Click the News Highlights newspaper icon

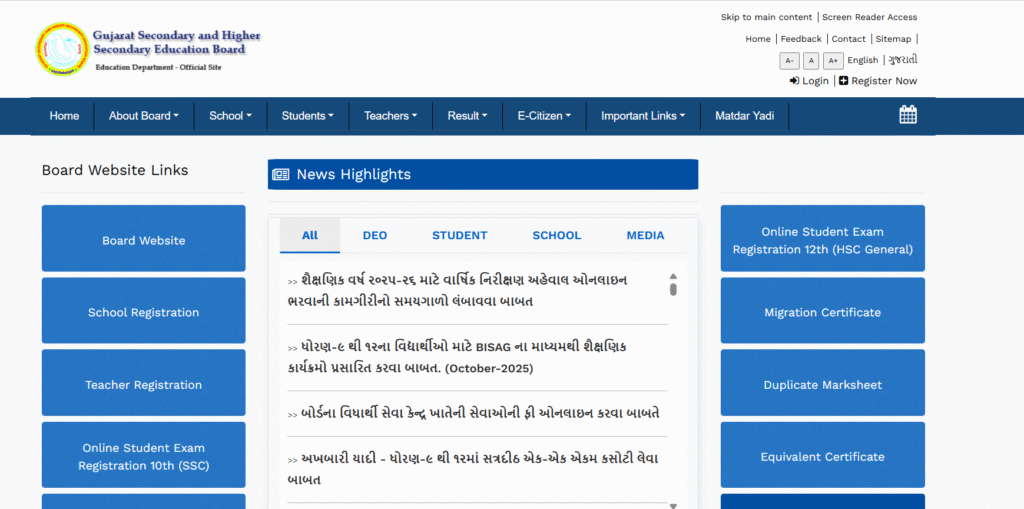click(x=281, y=175)
